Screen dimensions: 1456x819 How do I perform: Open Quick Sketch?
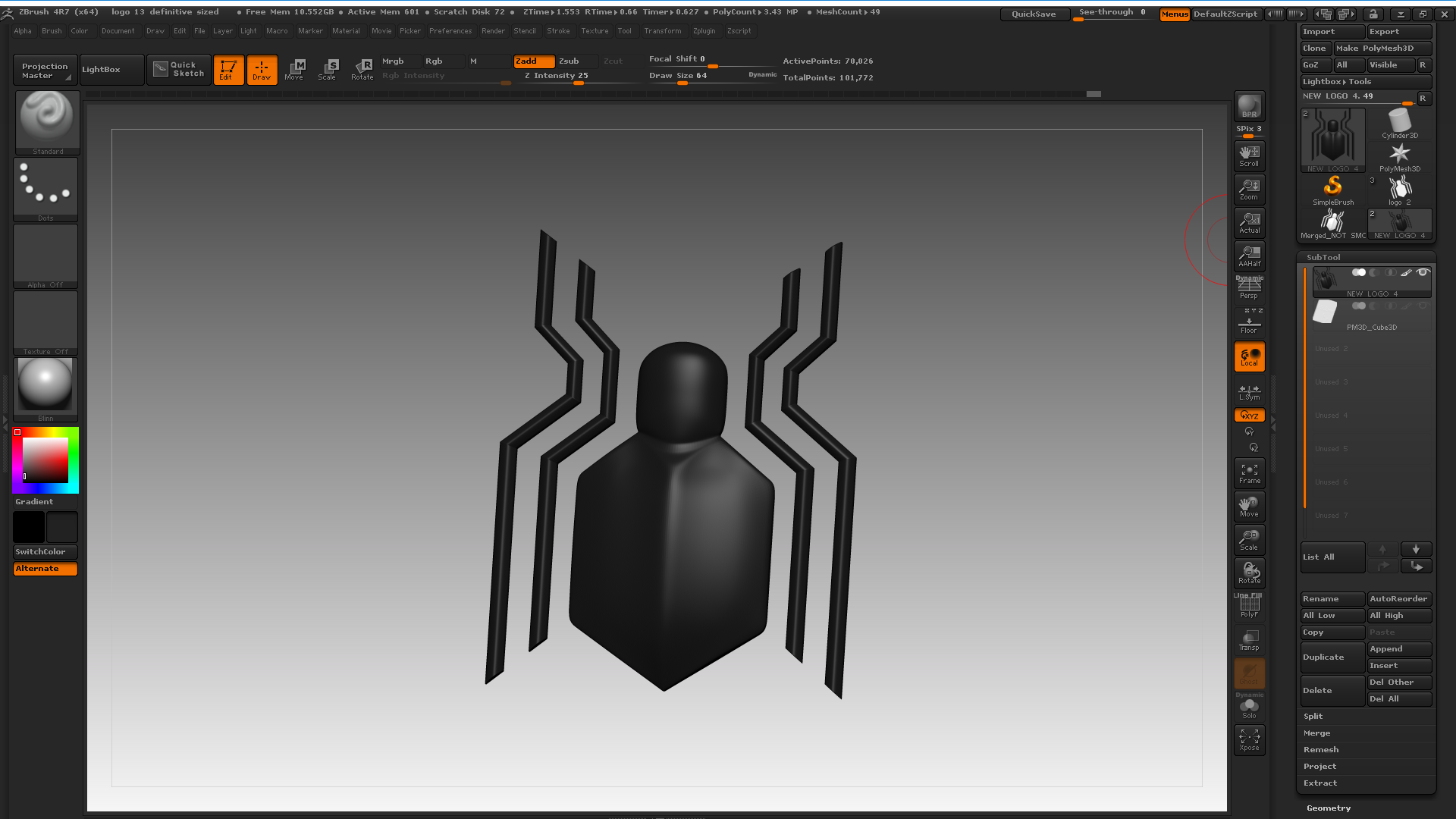pos(179,69)
